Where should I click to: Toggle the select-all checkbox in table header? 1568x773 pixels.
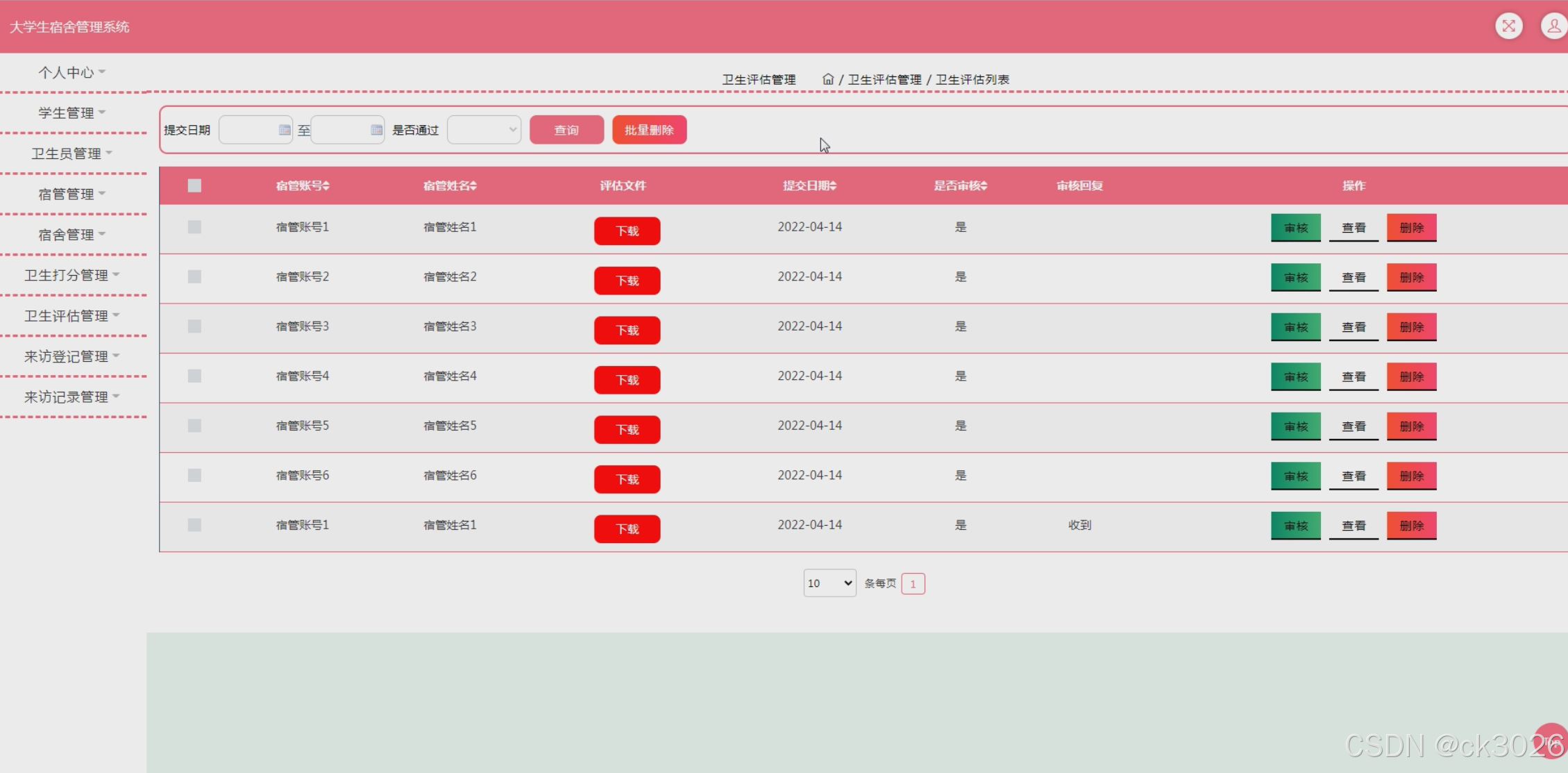(194, 185)
